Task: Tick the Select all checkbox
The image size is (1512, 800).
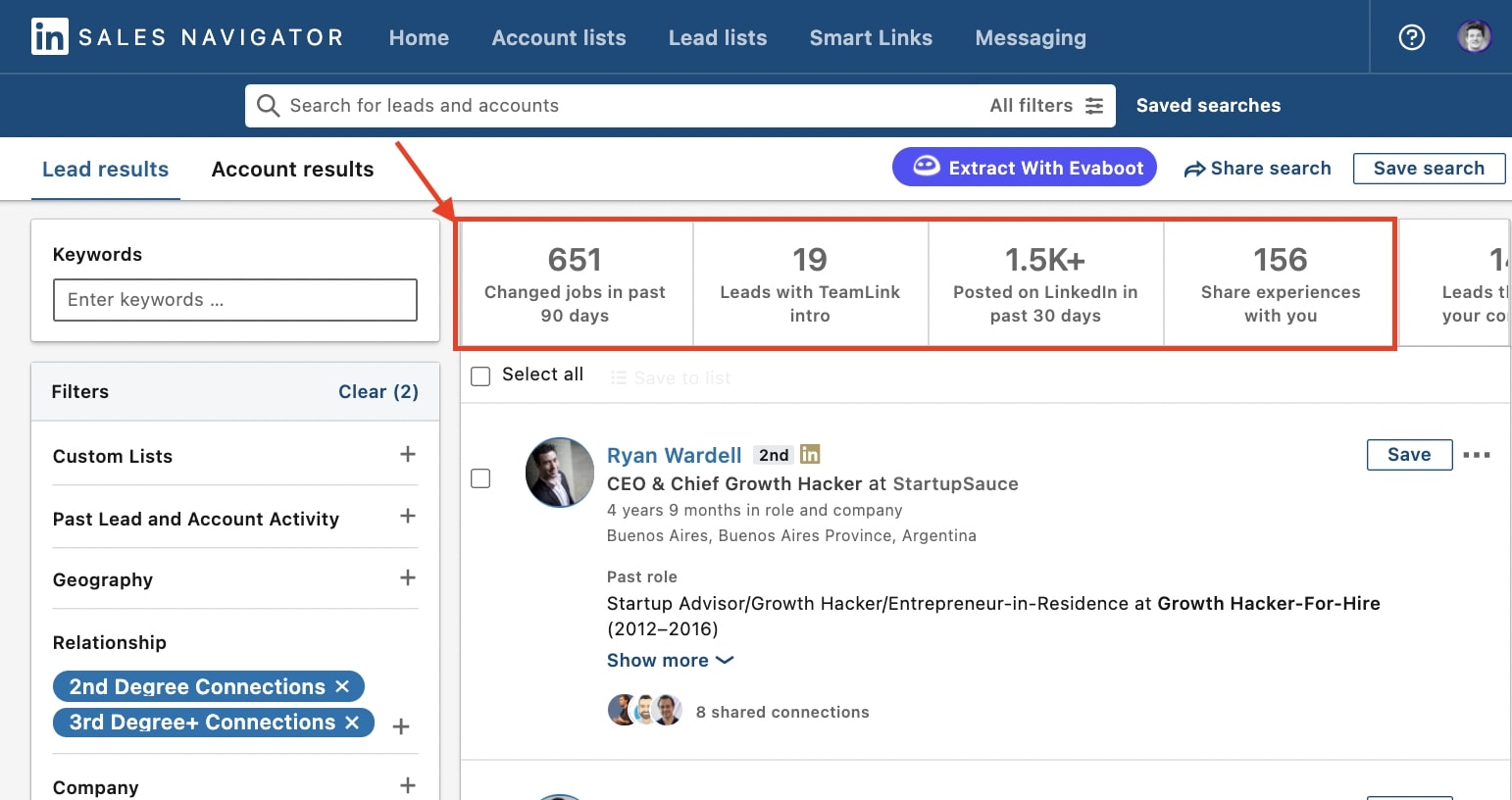Action: point(480,376)
